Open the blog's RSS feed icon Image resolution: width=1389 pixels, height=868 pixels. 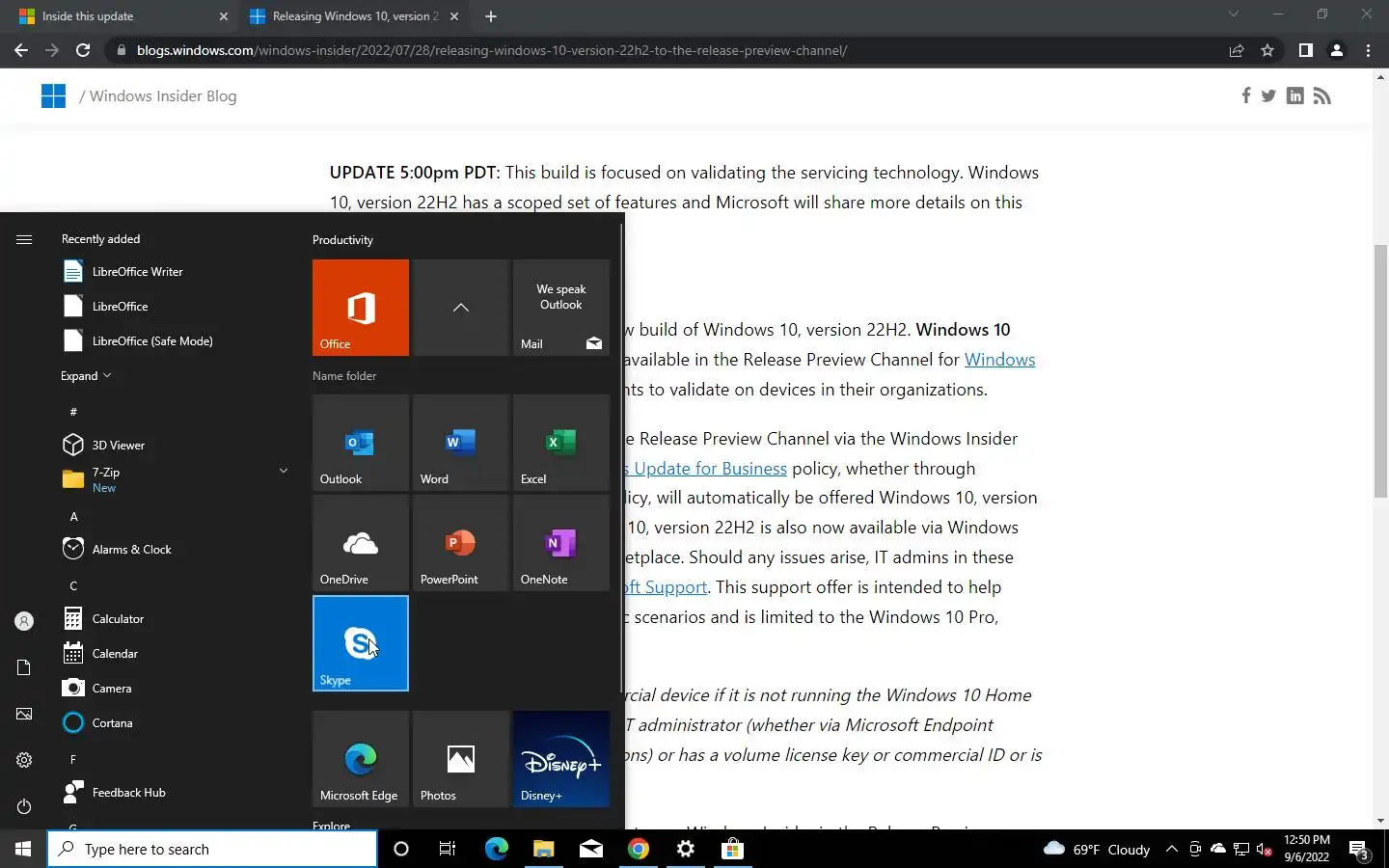click(1322, 95)
